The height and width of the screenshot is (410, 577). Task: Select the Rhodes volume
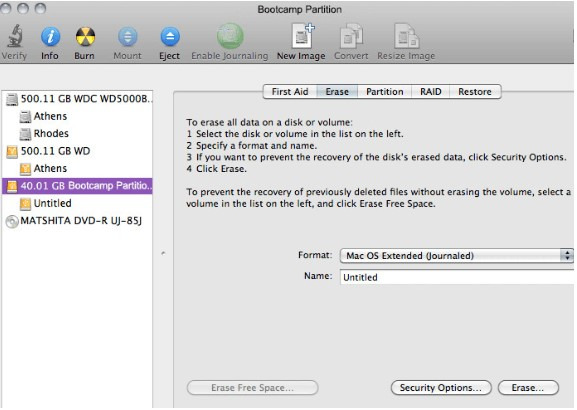(x=77, y=133)
